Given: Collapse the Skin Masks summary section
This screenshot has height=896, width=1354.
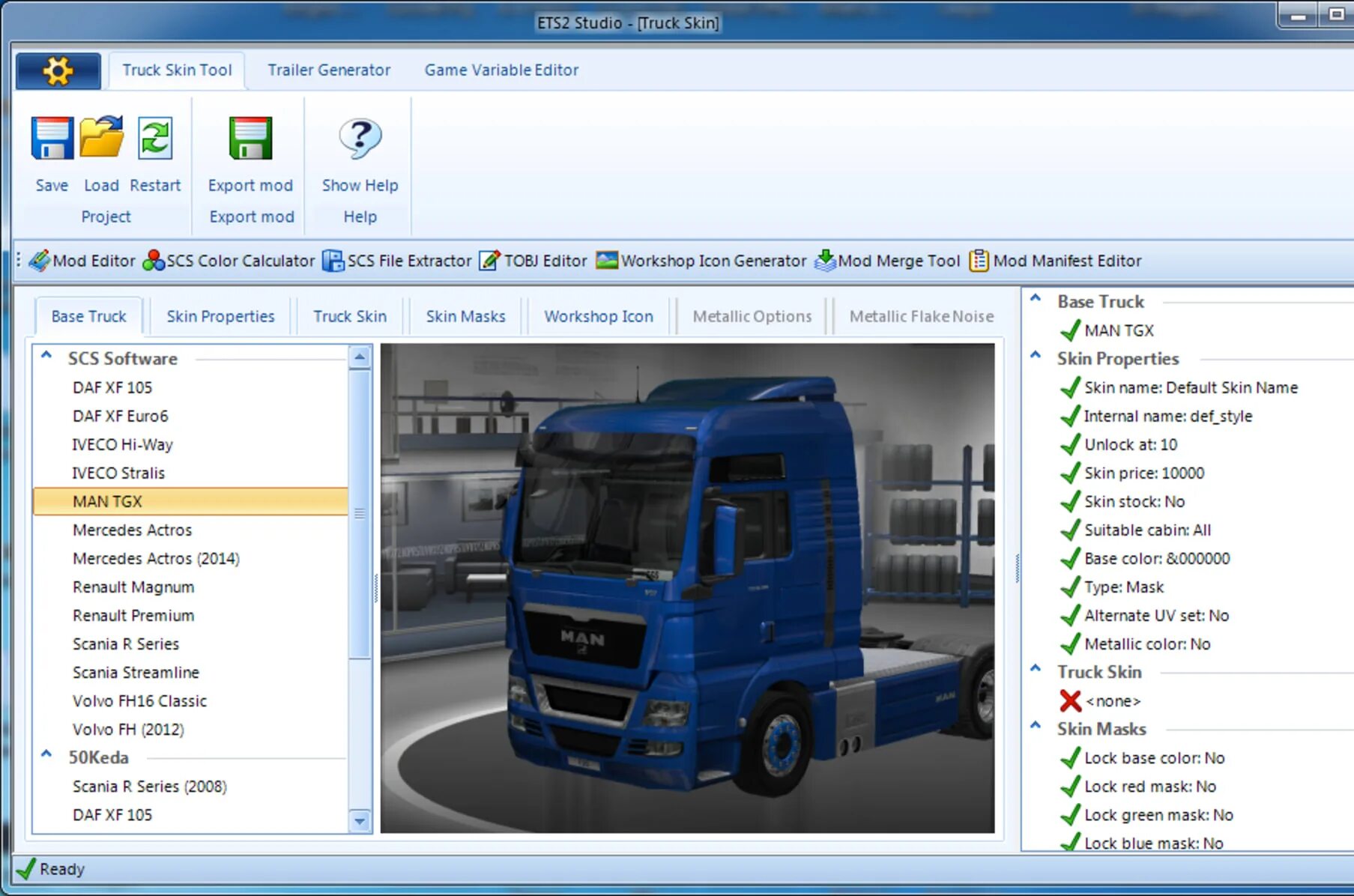Looking at the screenshot, I should (x=1036, y=725).
